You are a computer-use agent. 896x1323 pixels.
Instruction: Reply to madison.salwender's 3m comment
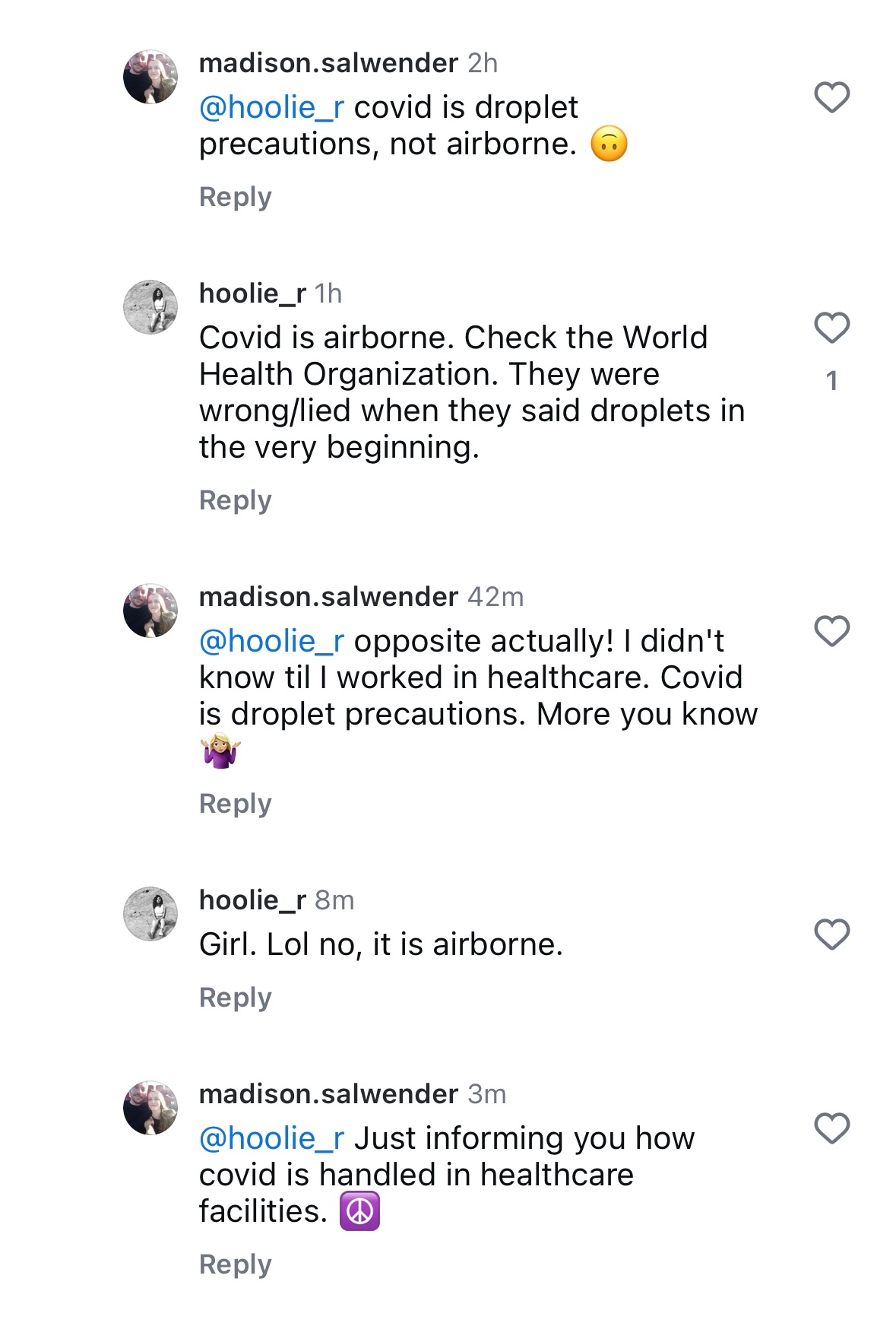pos(235,1264)
